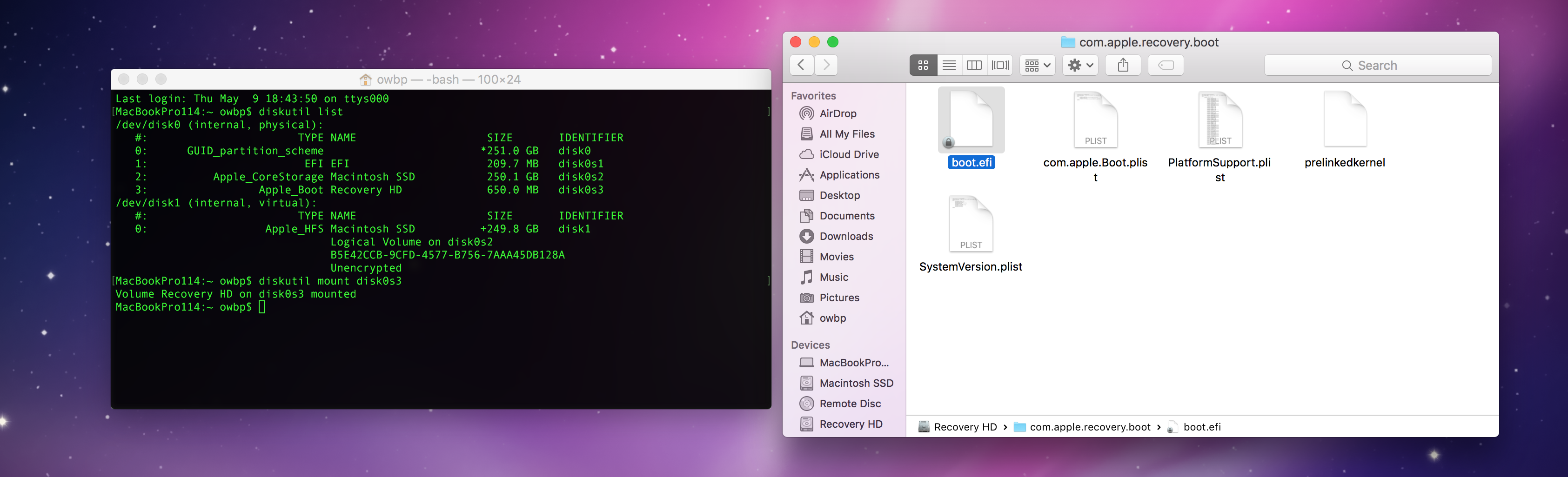Switch Finder to Cover Flow view
The image size is (1568, 477).
1000,65
